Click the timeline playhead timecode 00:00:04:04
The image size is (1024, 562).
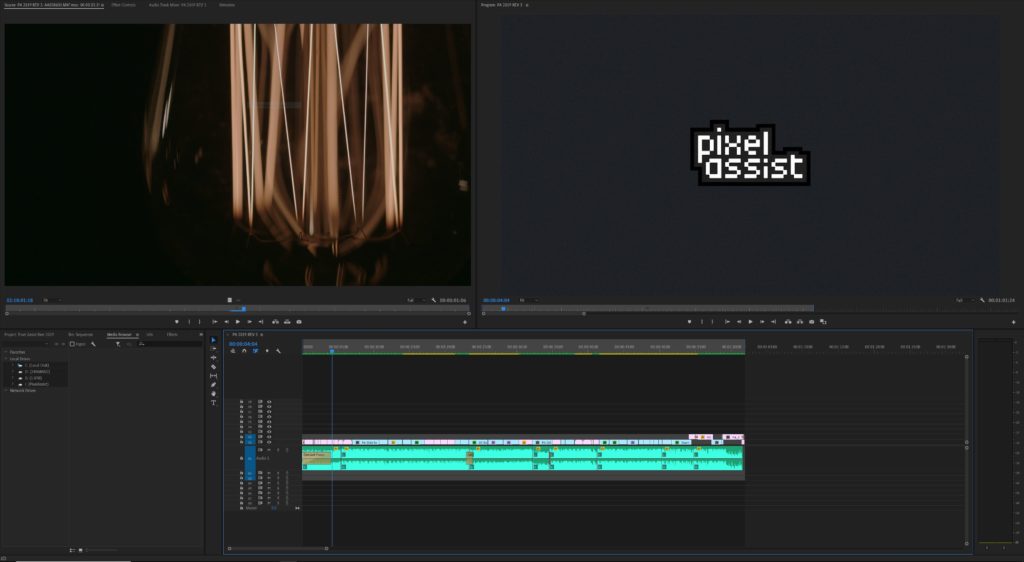(243, 344)
